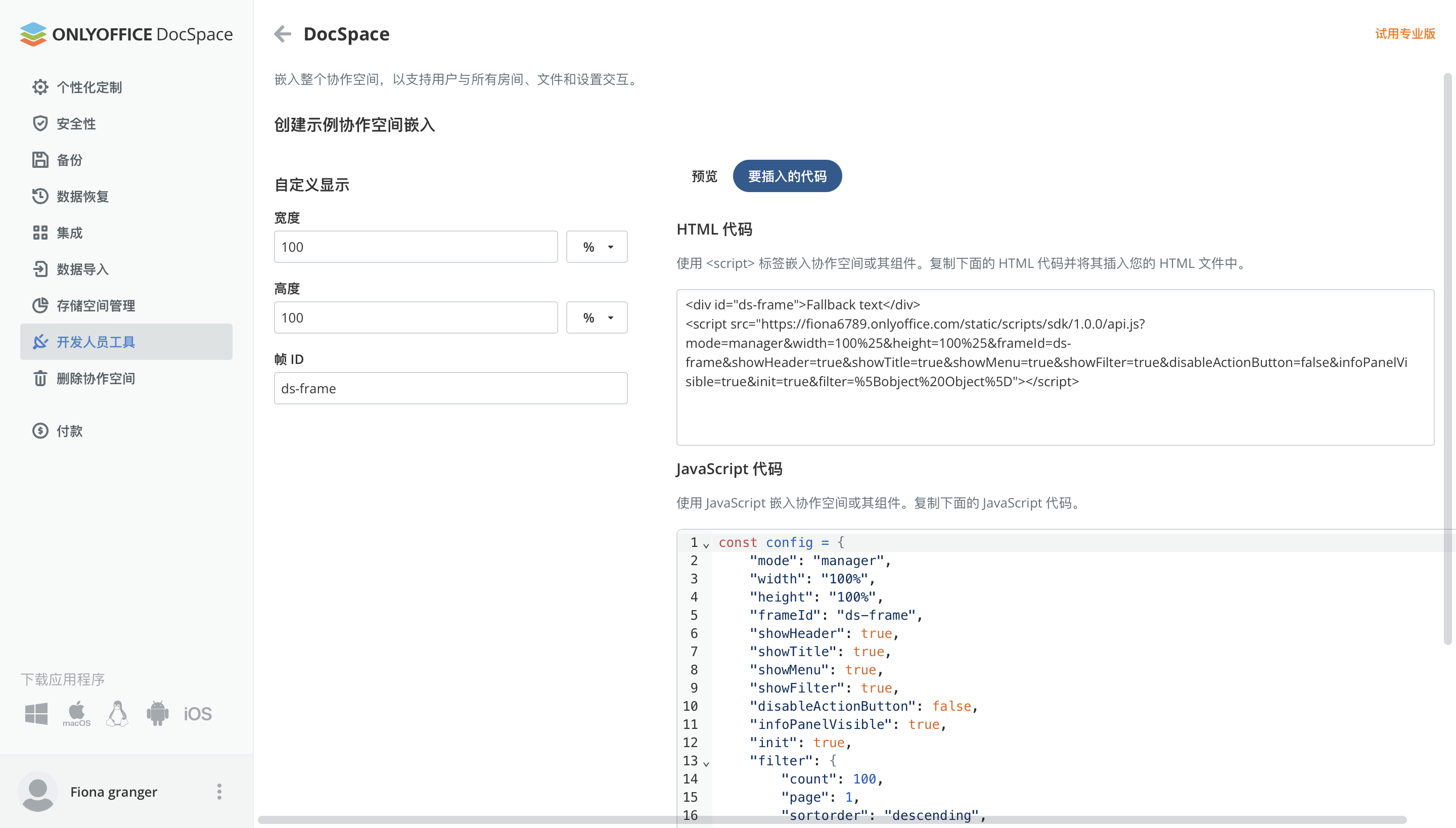
Task: Click code line "showFilter": true
Action: [x=824, y=688]
